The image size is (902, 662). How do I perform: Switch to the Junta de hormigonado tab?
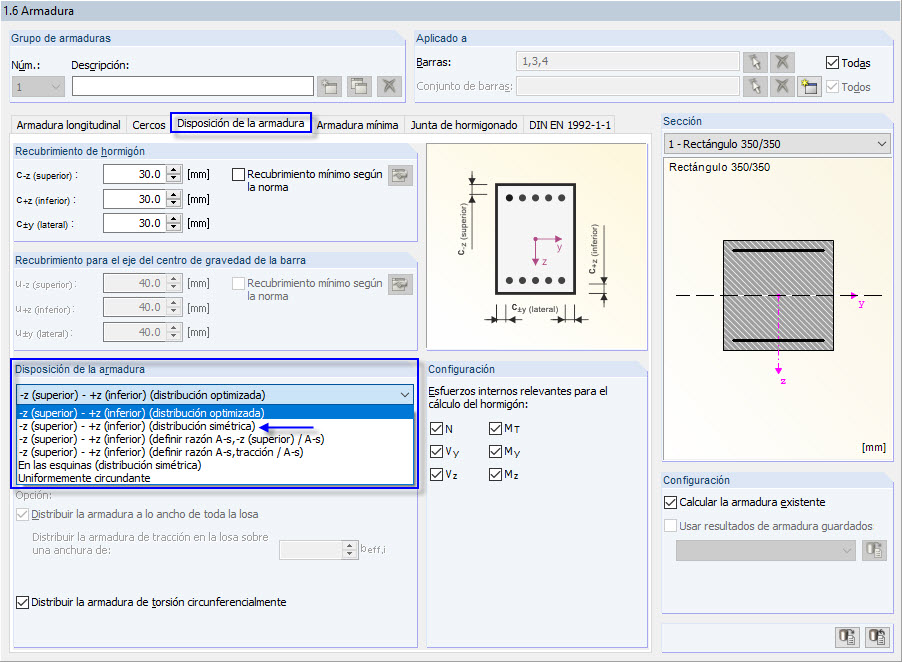[464, 125]
